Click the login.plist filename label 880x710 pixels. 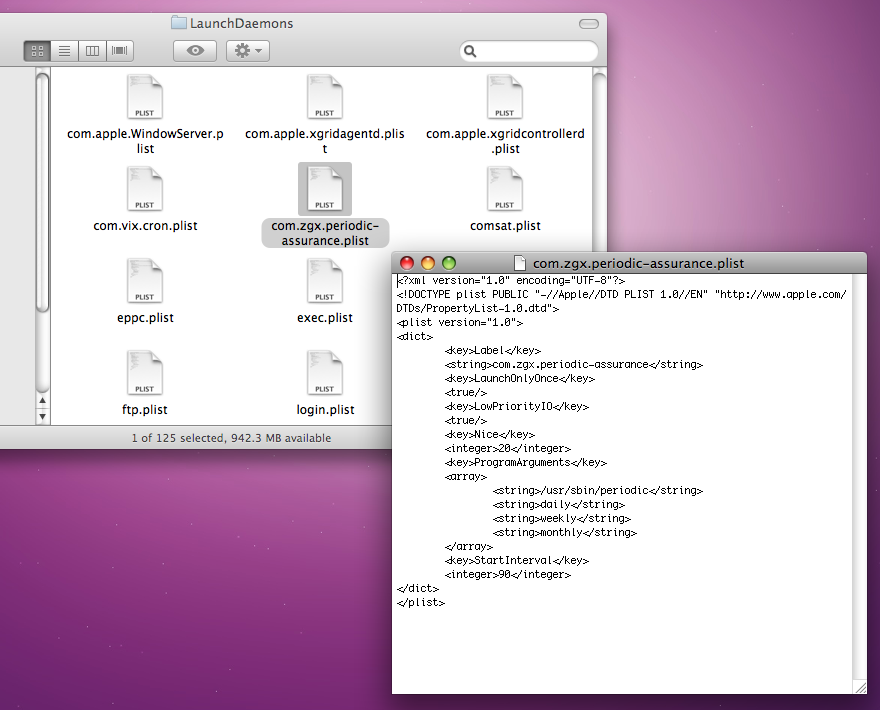pos(326,410)
